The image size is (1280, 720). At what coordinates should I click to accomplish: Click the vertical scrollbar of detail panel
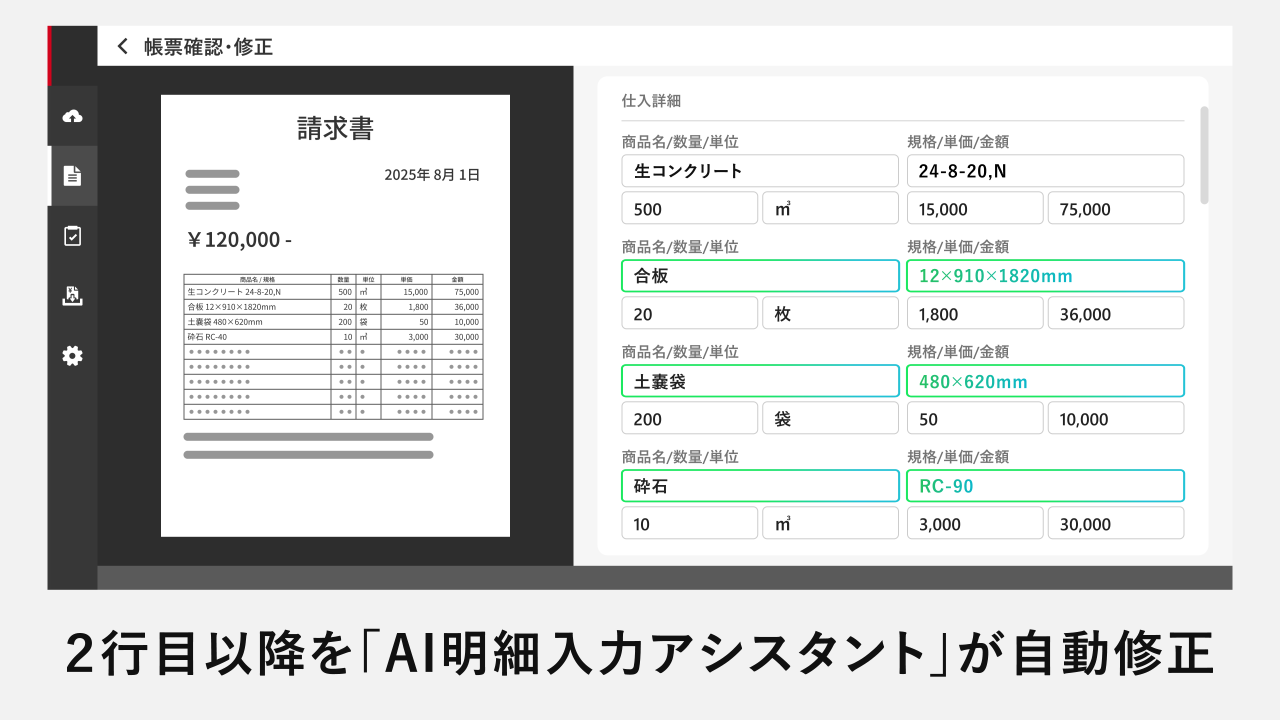(x=1204, y=155)
